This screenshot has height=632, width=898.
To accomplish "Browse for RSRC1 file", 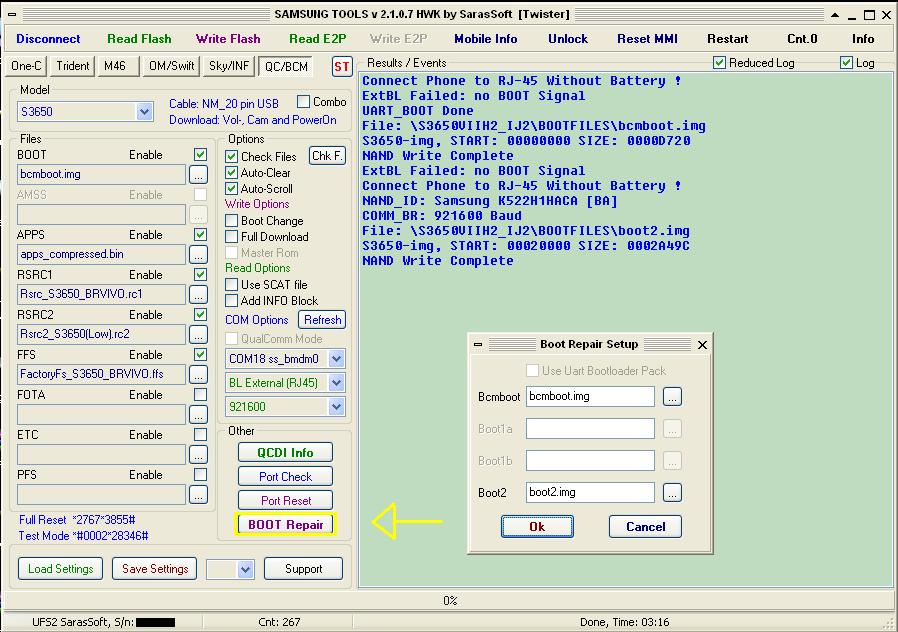I will click(x=198, y=294).
